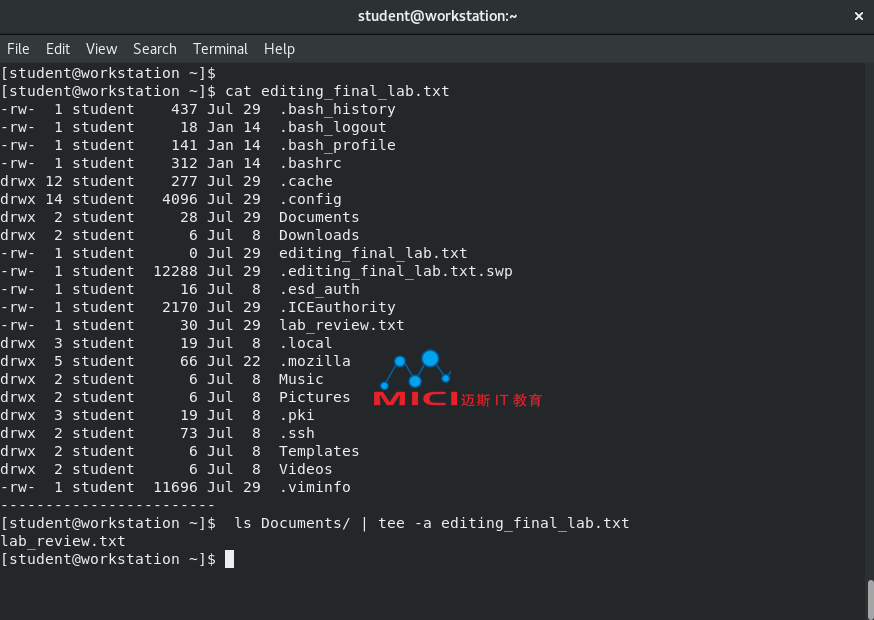Click the blinking cursor at the last prompt
This screenshot has height=620, width=874.
click(x=229, y=559)
